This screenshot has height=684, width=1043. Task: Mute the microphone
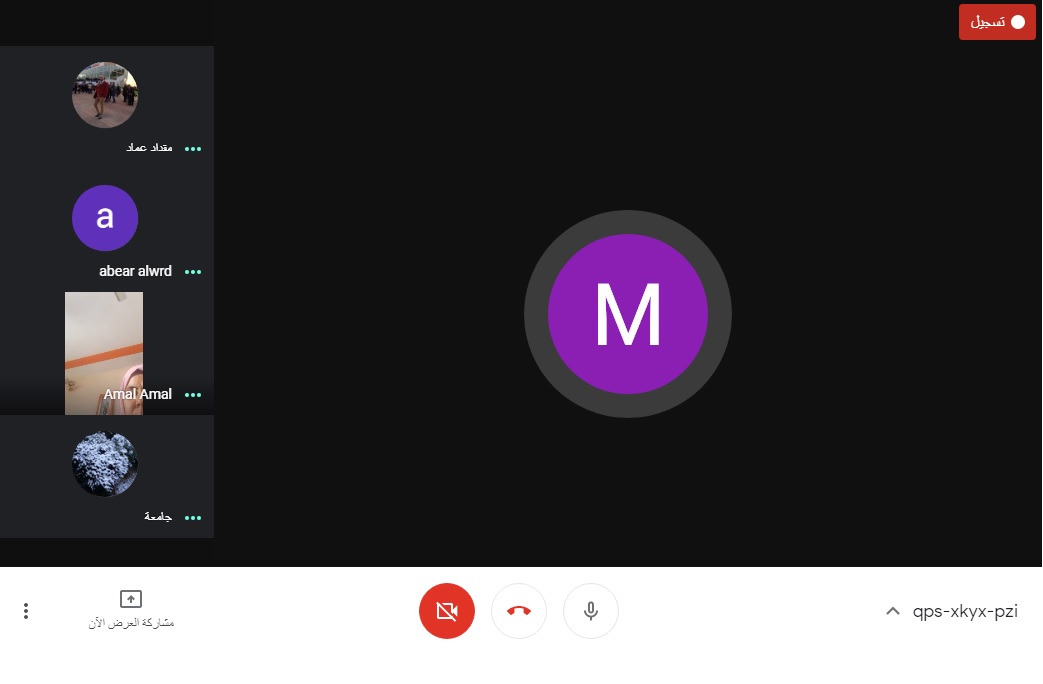[591, 610]
